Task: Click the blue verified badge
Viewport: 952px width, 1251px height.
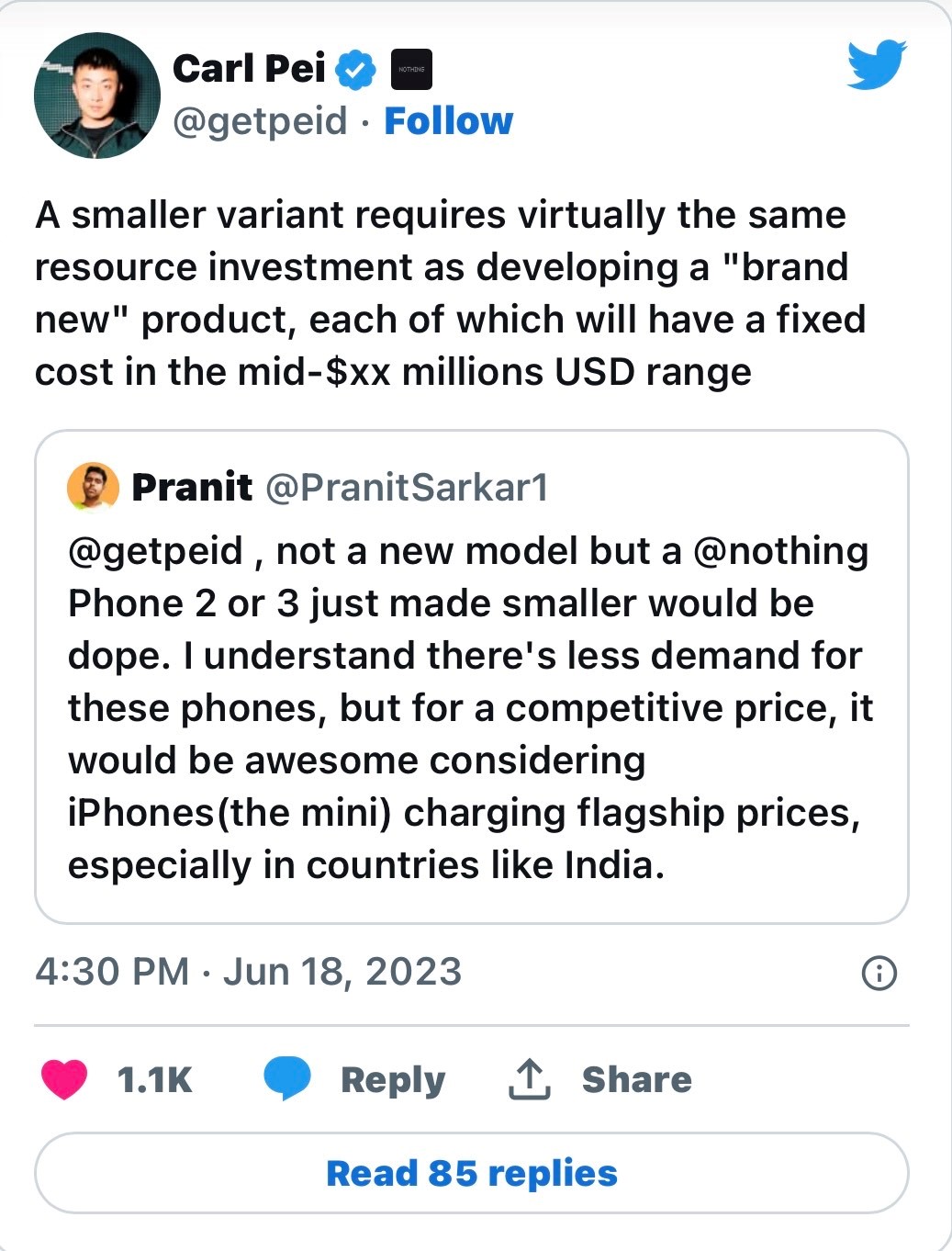Action: pos(354,70)
